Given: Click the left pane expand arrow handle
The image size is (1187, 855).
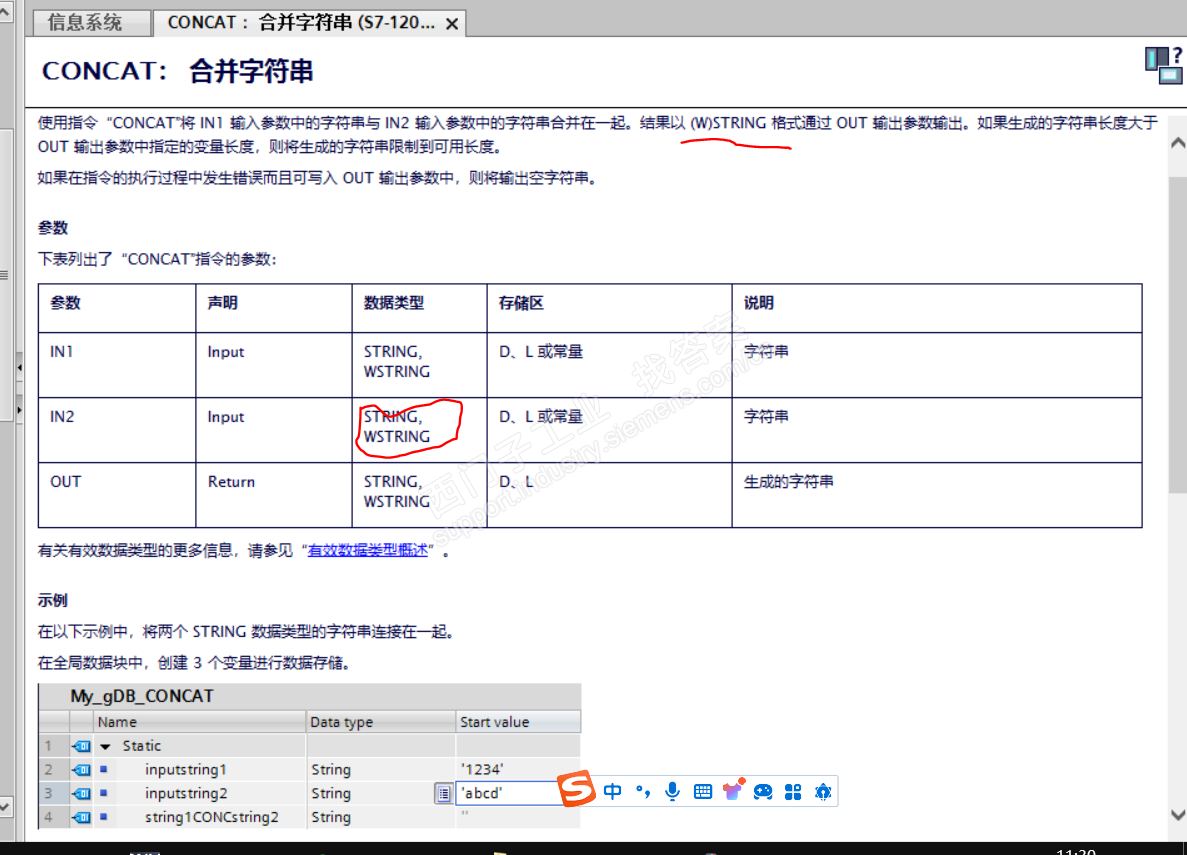Looking at the screenshot, I should [x=20, y=409].
